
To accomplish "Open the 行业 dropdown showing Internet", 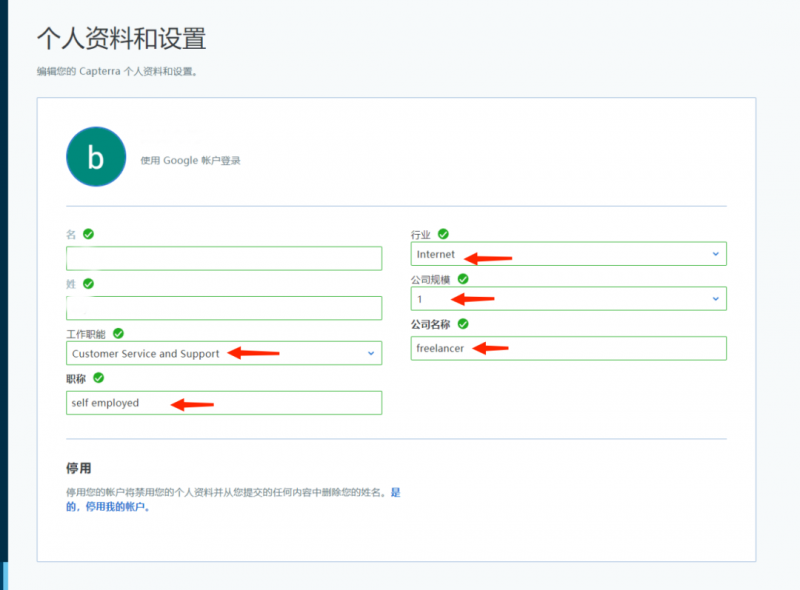I will (x=568, y=253).
